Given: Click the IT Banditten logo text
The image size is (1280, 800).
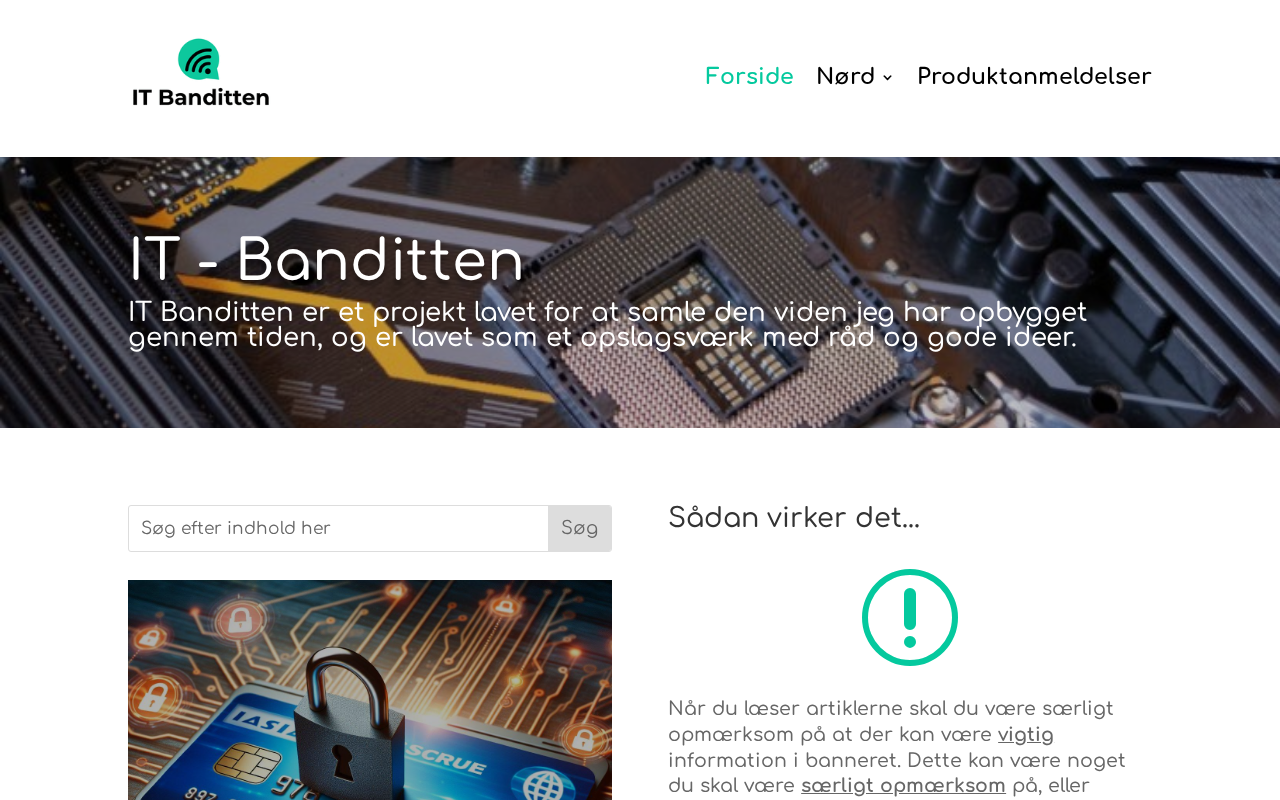Looking at the screenshot, I should click(200, 97).
